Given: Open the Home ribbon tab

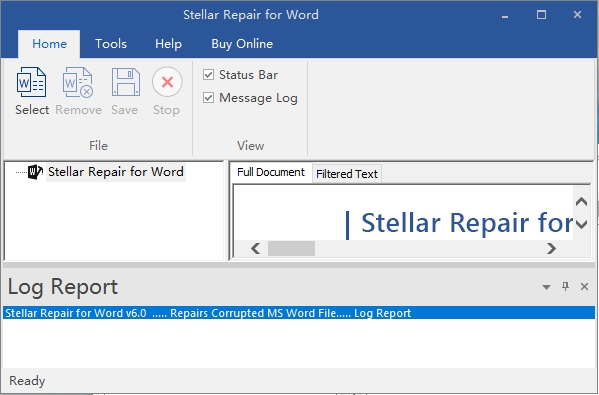Looking at the screenshot, I should click(49, 44).
